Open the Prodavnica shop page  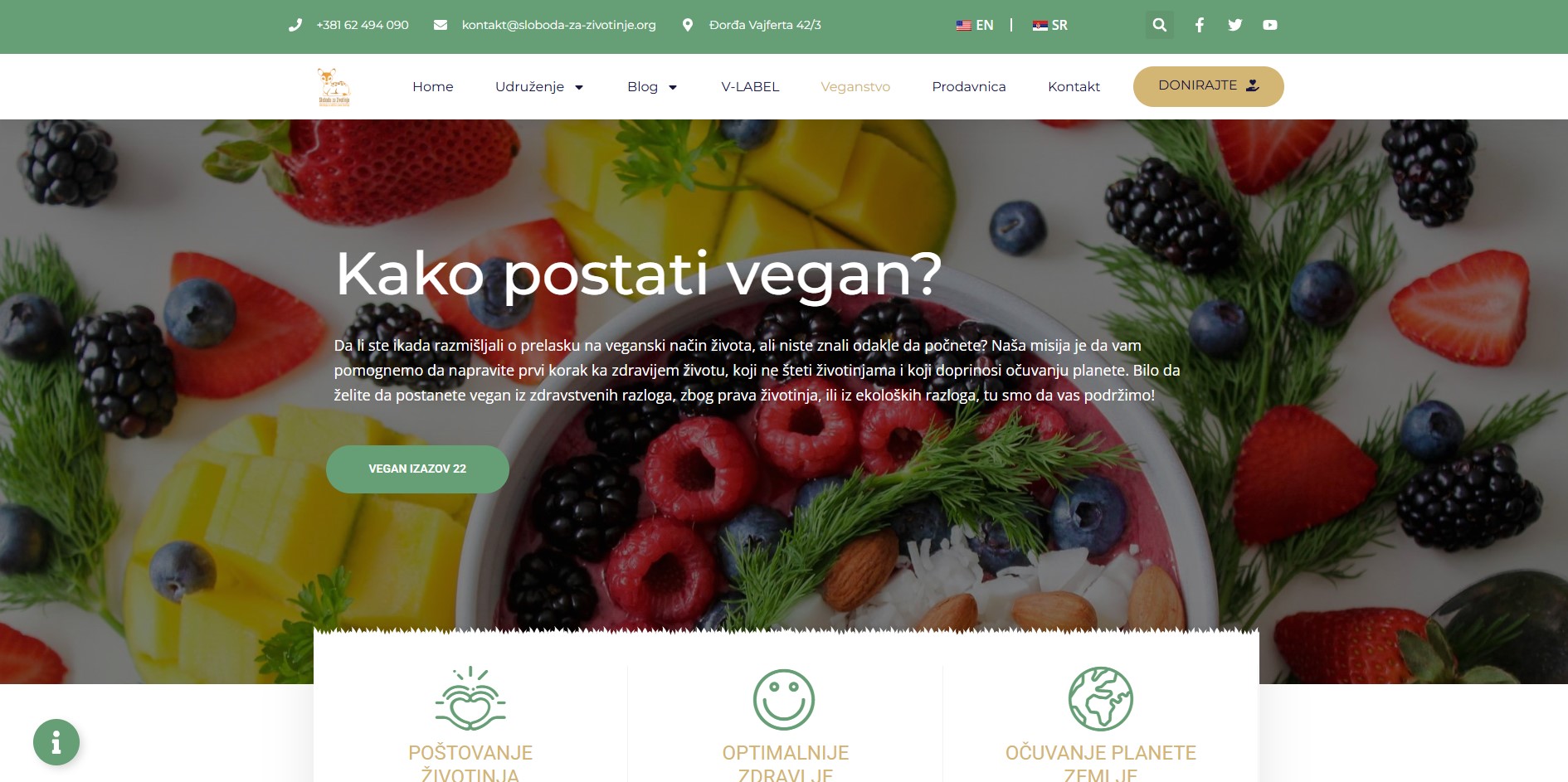[x=968, y=86]
